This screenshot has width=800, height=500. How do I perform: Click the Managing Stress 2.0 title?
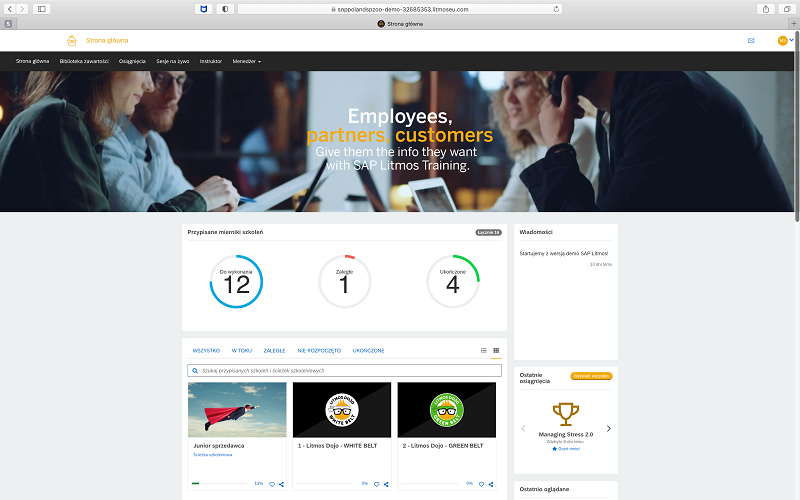(x=566, y=435)
